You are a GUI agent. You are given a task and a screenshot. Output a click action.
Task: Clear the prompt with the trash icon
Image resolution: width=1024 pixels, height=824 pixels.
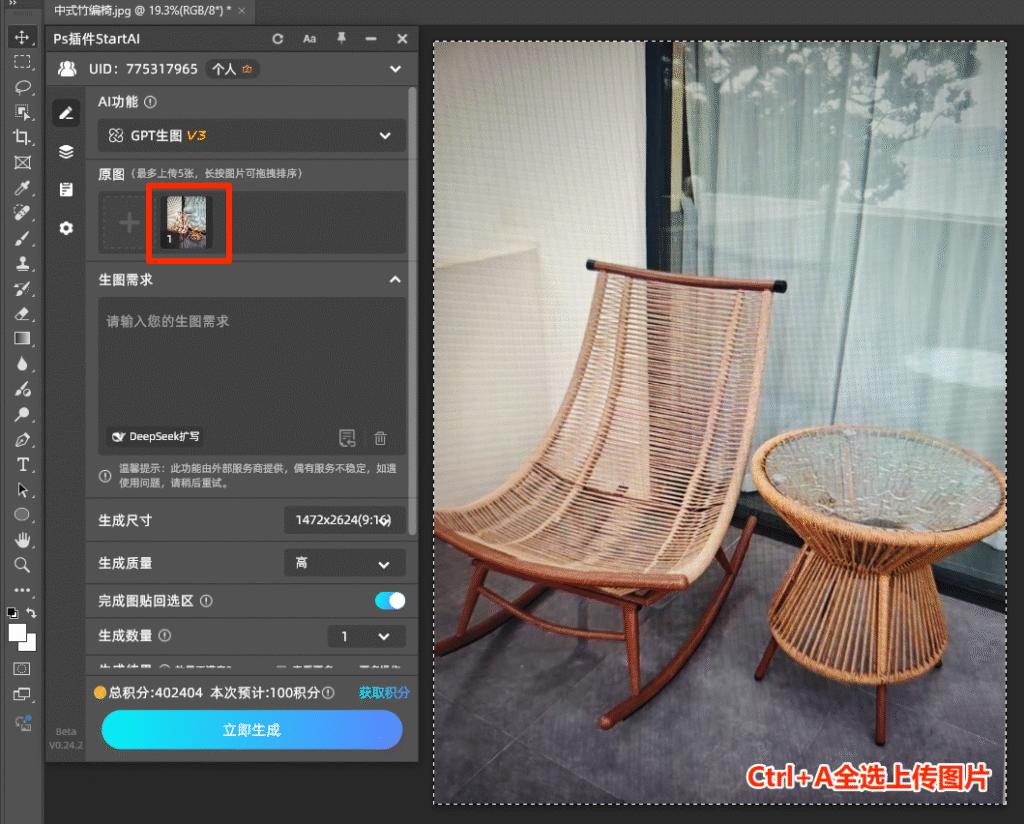tap(380, 437)
